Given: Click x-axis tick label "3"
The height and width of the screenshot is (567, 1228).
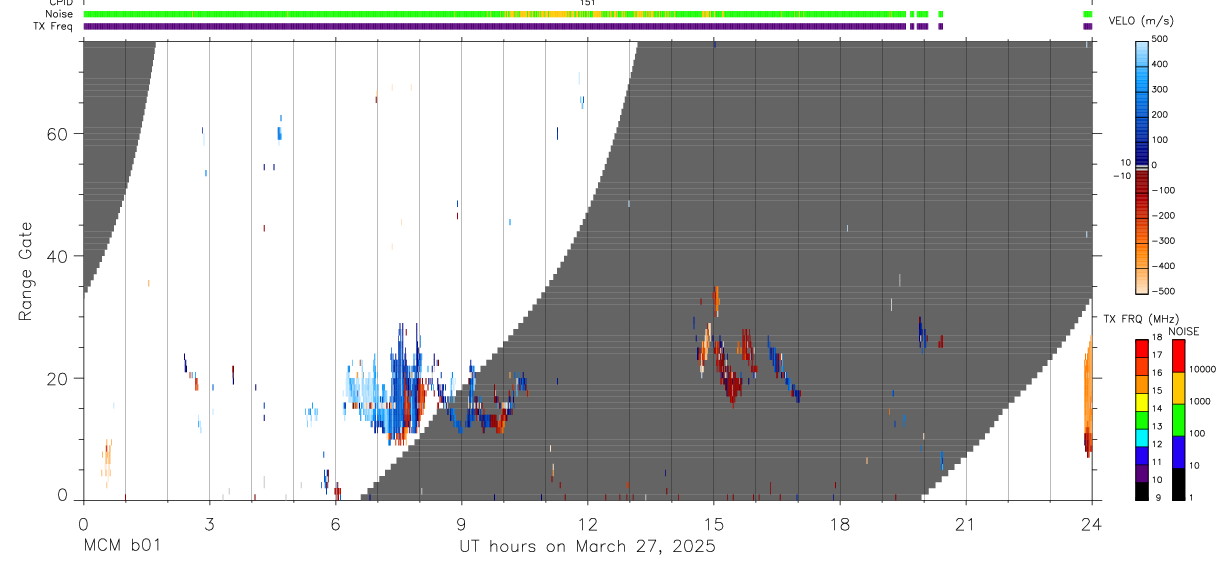Looking at the screenshot, I should tap(209, 524).
